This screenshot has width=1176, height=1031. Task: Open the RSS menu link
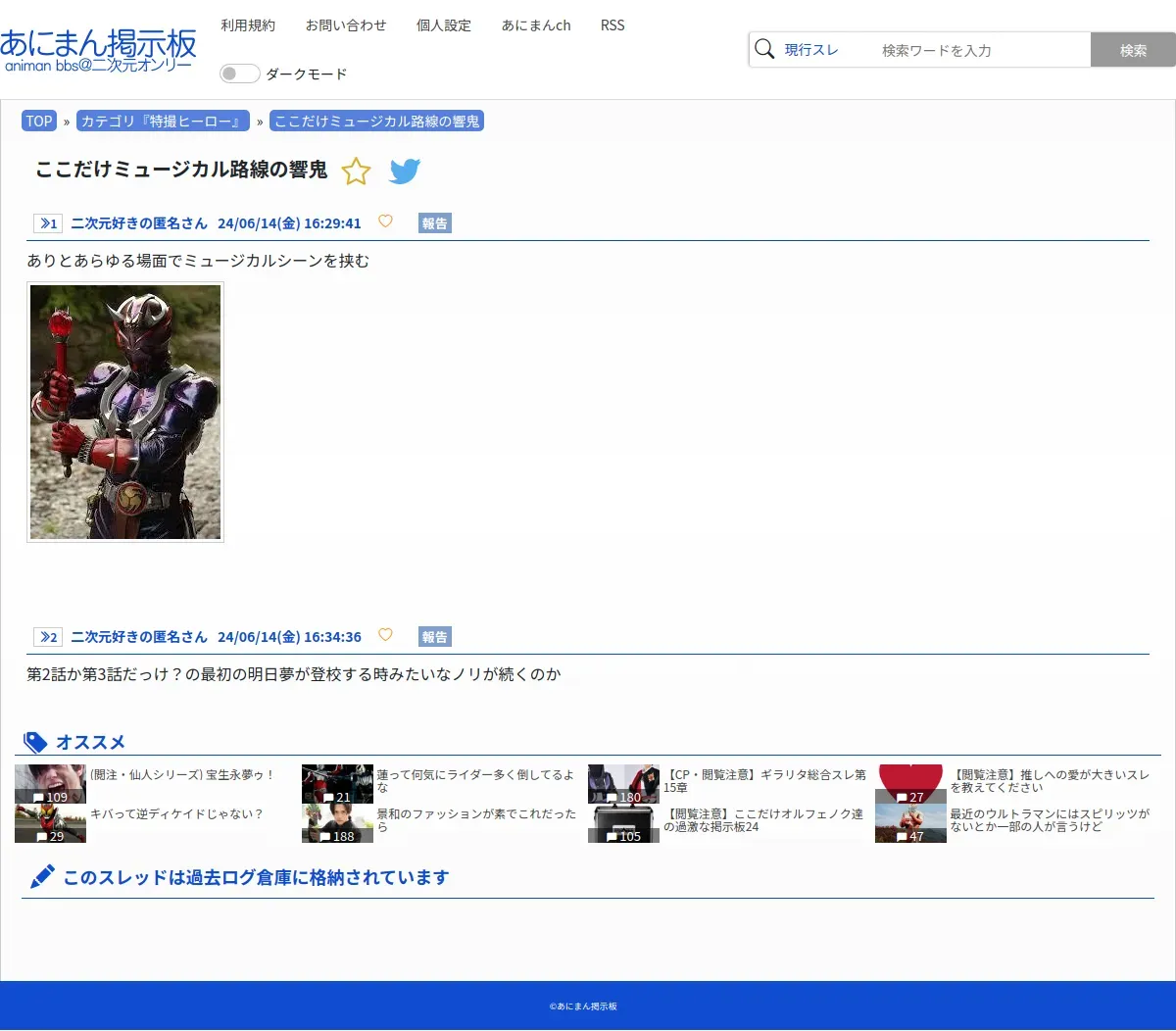612,25
